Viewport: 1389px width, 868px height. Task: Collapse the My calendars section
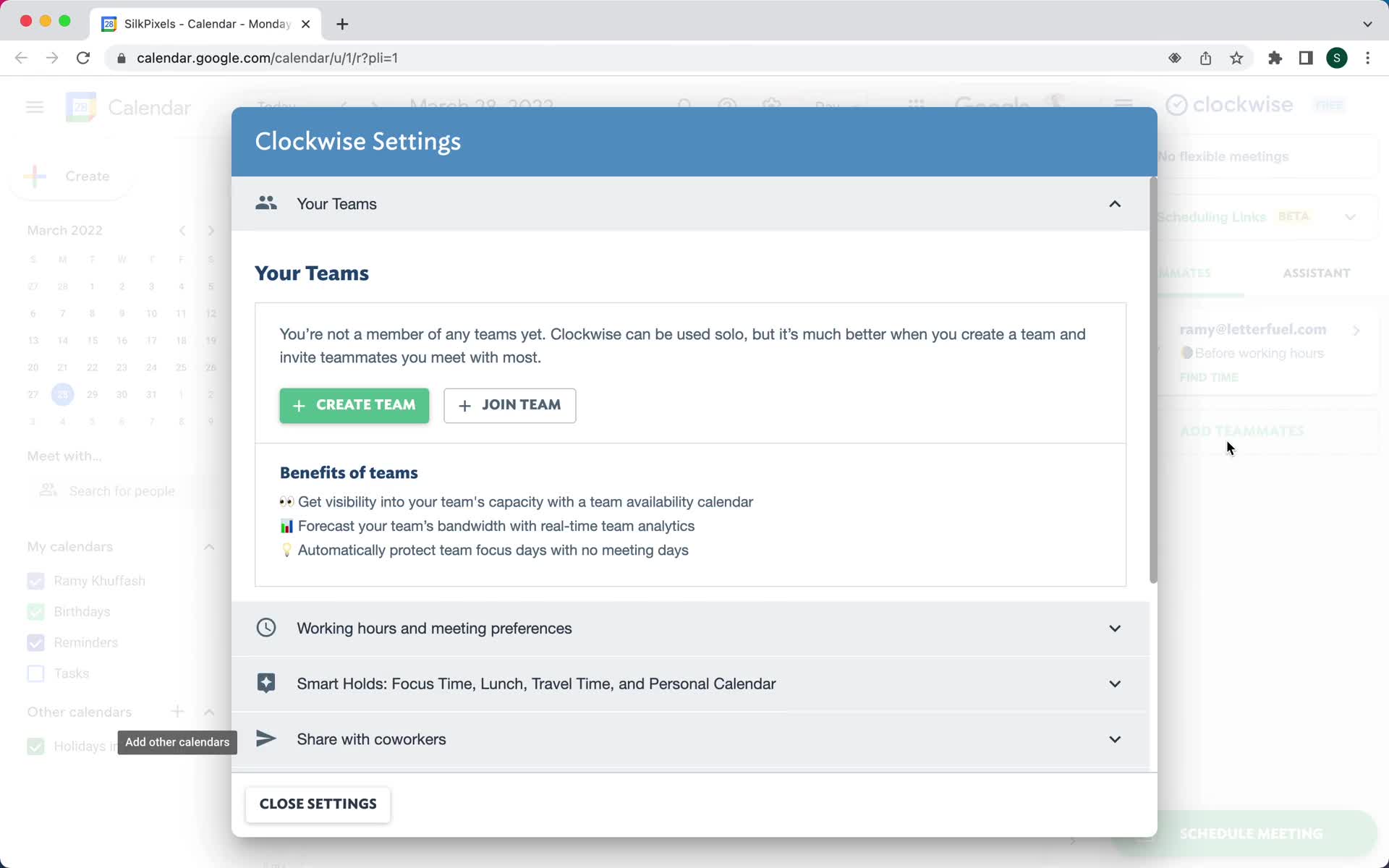point(209,547)
